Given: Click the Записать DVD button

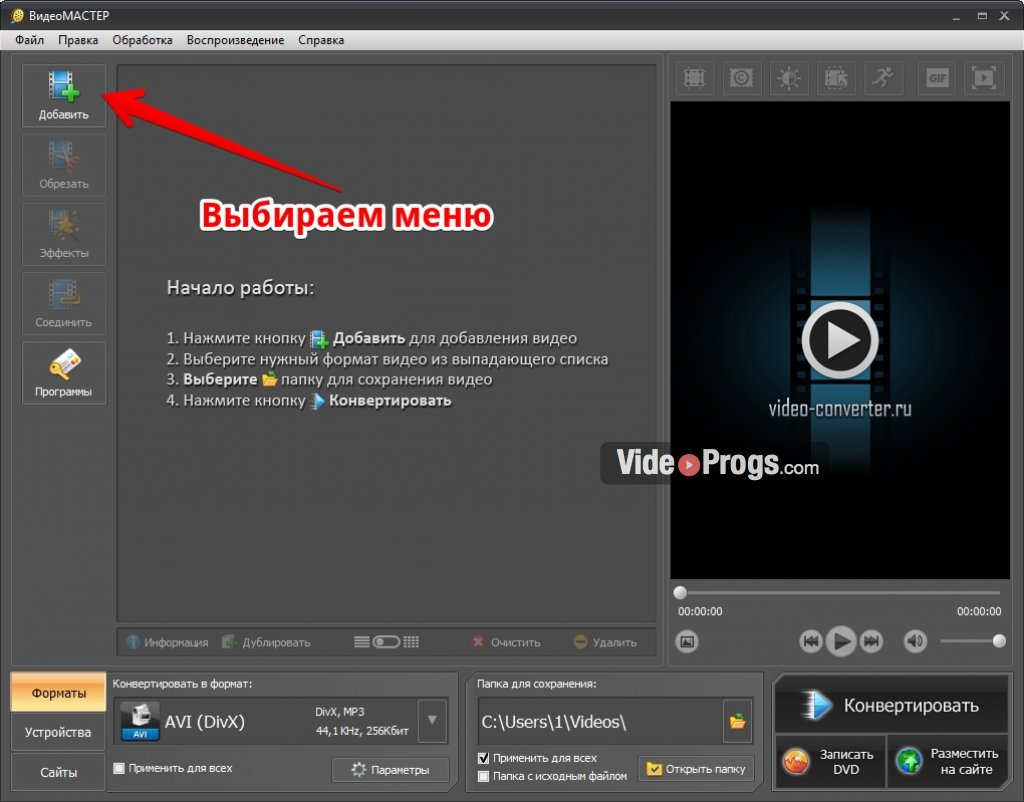Looking at the screenshot, I should click(830, 762).
